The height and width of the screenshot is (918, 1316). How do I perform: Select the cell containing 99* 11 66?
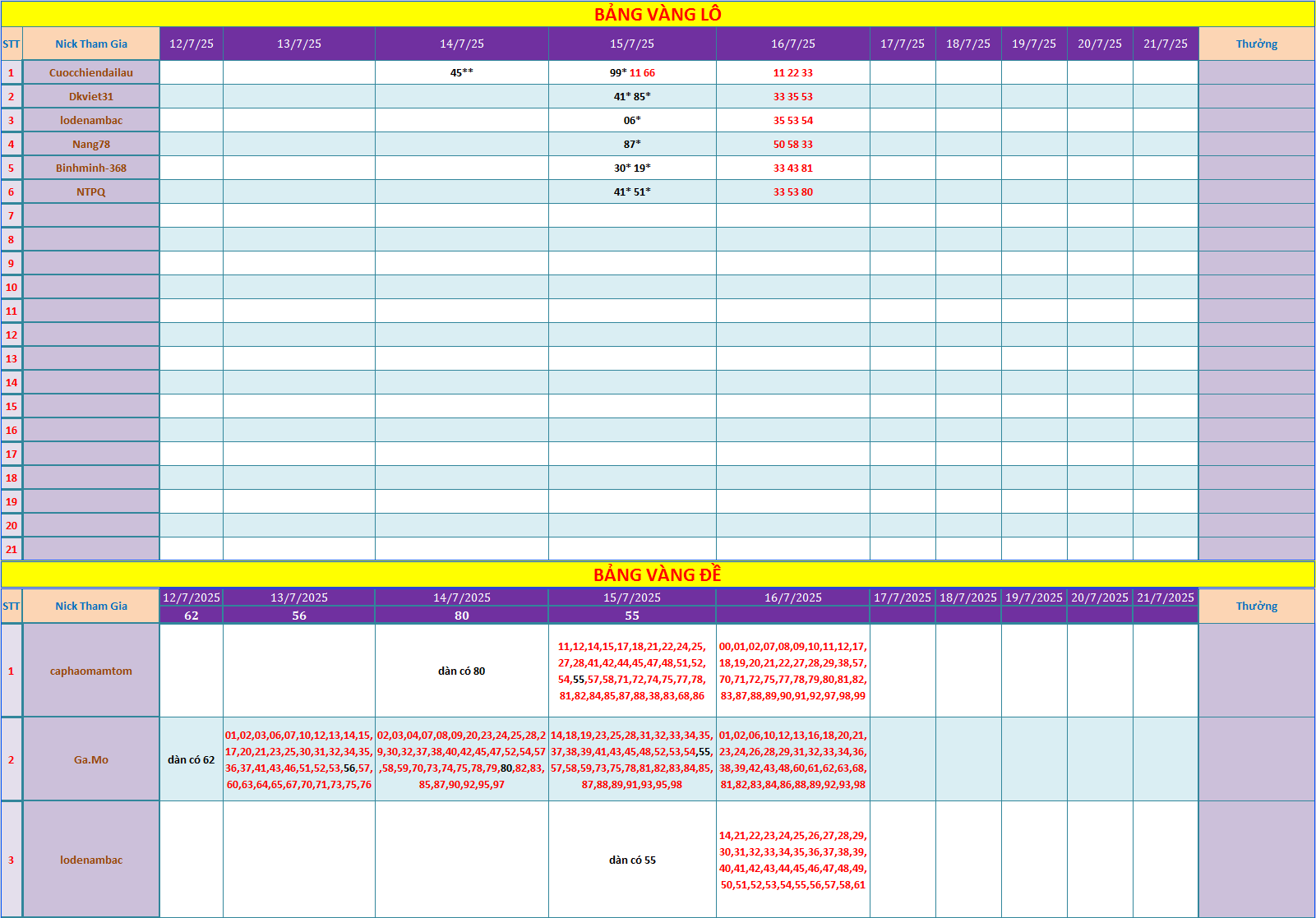[632, 72]
